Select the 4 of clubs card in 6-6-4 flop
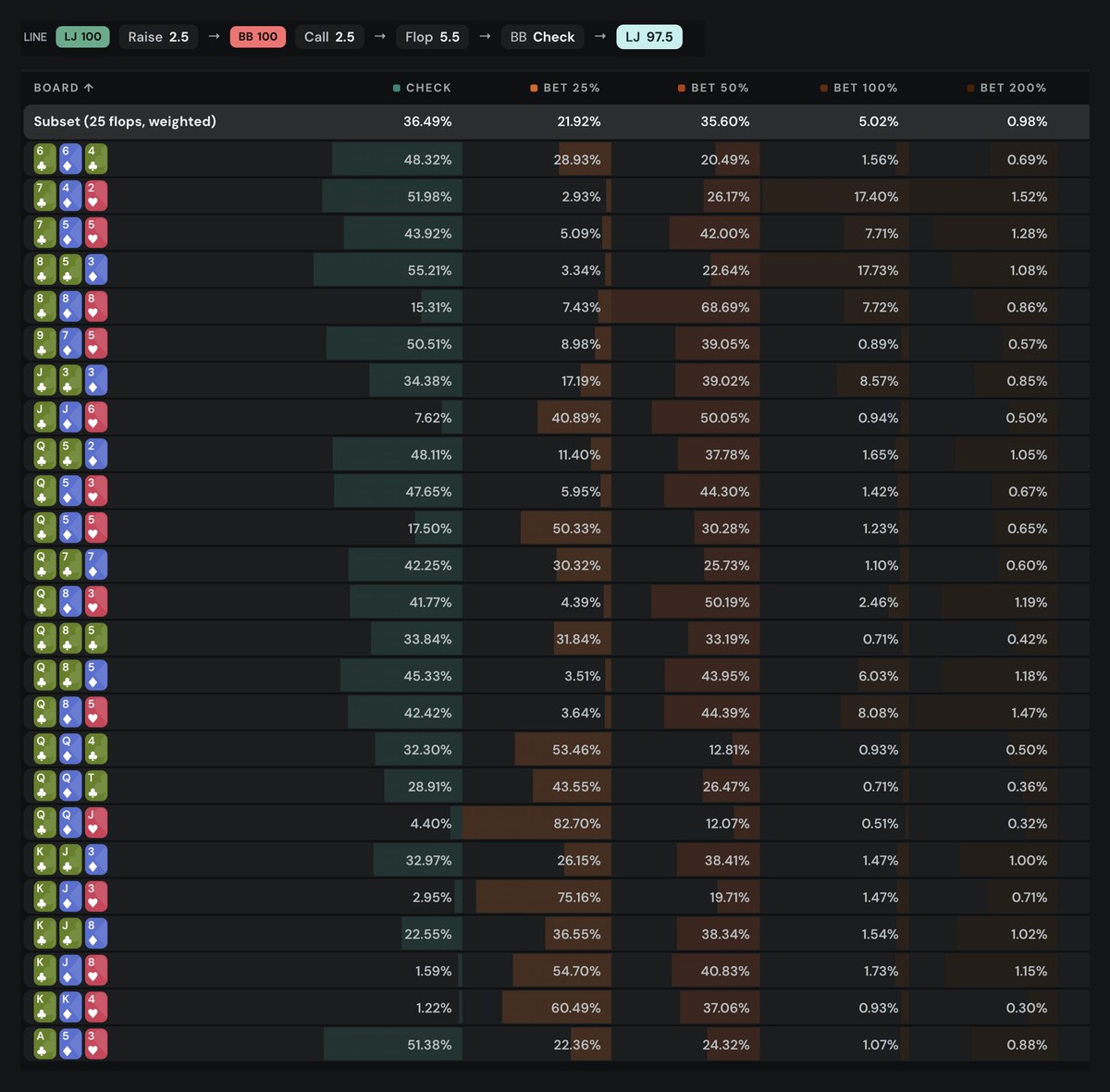 (x=96, y=159)
